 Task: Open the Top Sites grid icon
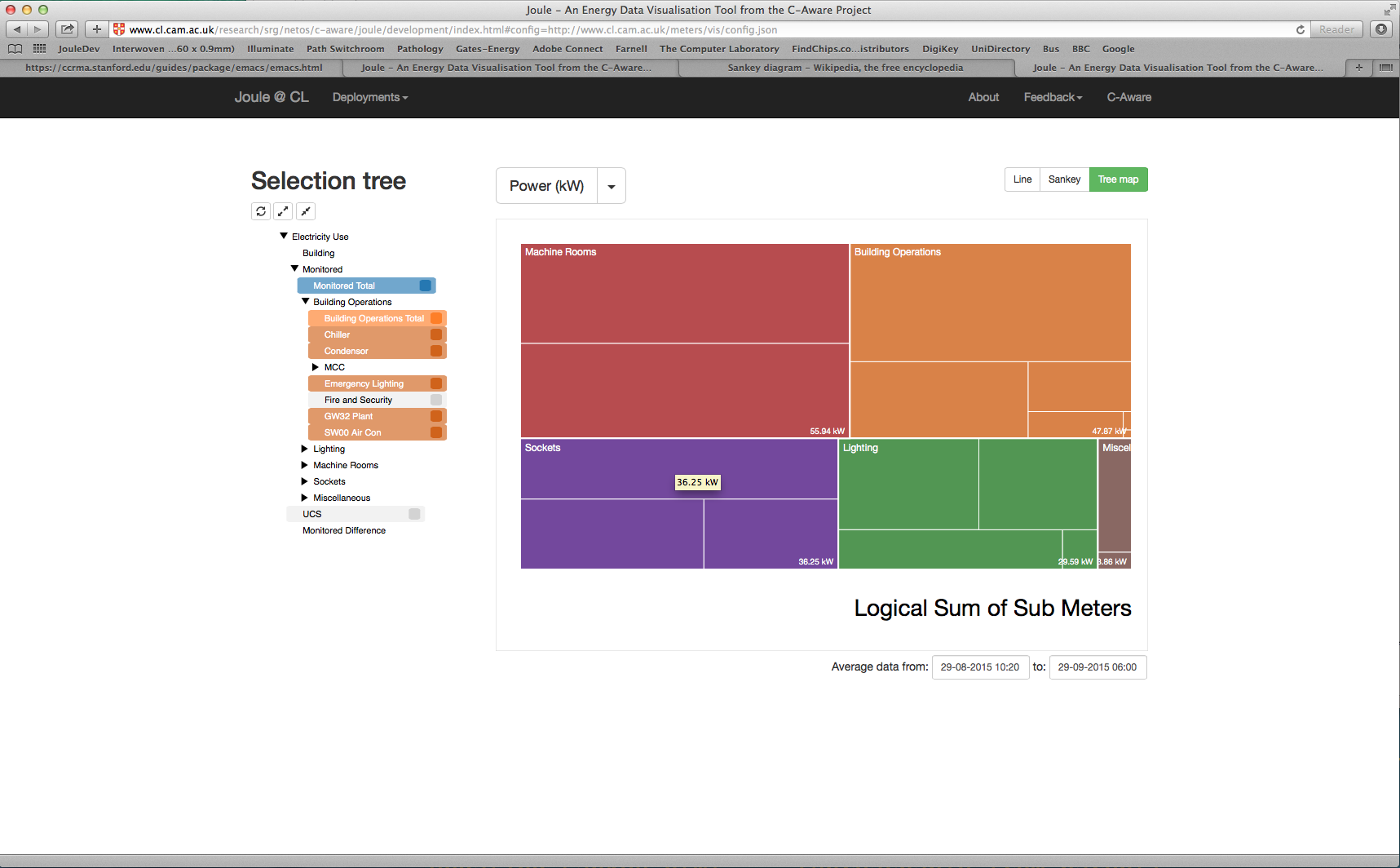[39, 49]
